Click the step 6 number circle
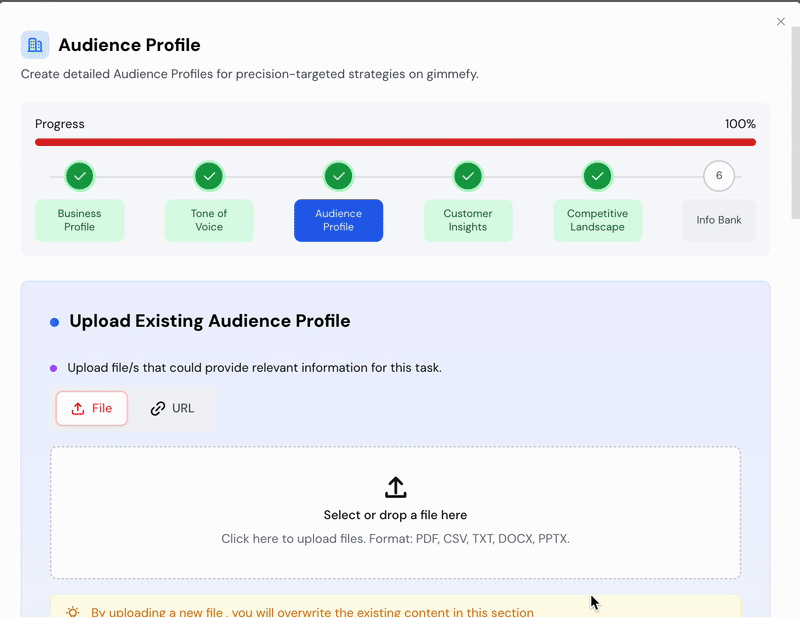 point(719,176)
